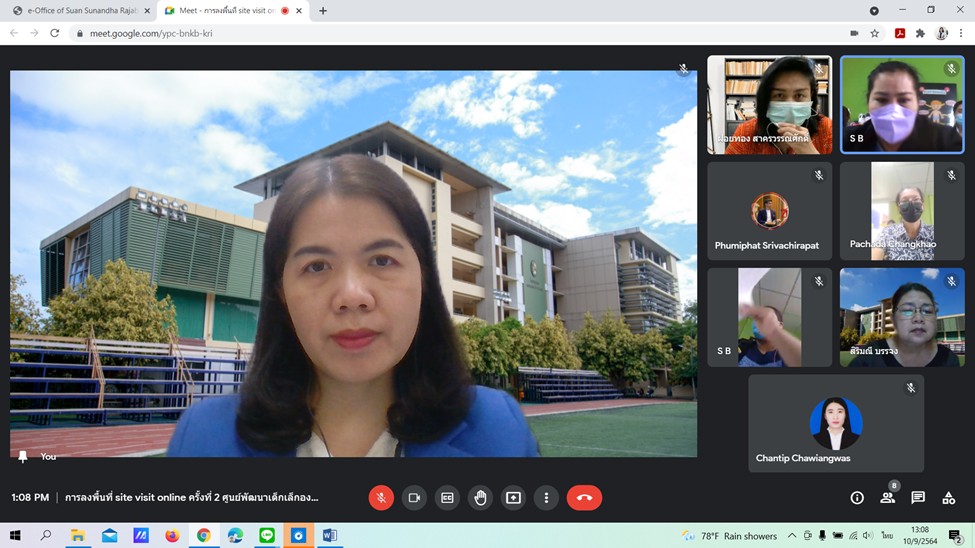975x548 pixels.
Task: Bookmark this page with the star icon
Action: coord(875,33)
